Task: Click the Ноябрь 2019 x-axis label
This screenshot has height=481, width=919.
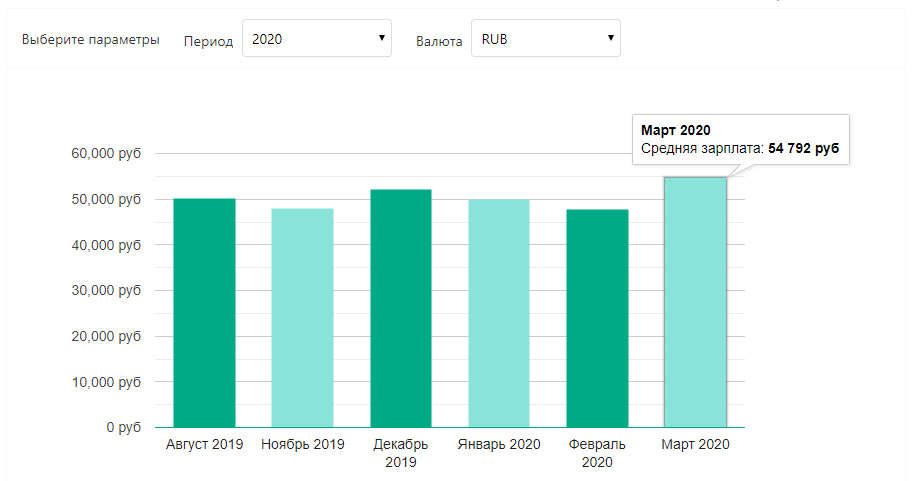Action: [302, 444]
